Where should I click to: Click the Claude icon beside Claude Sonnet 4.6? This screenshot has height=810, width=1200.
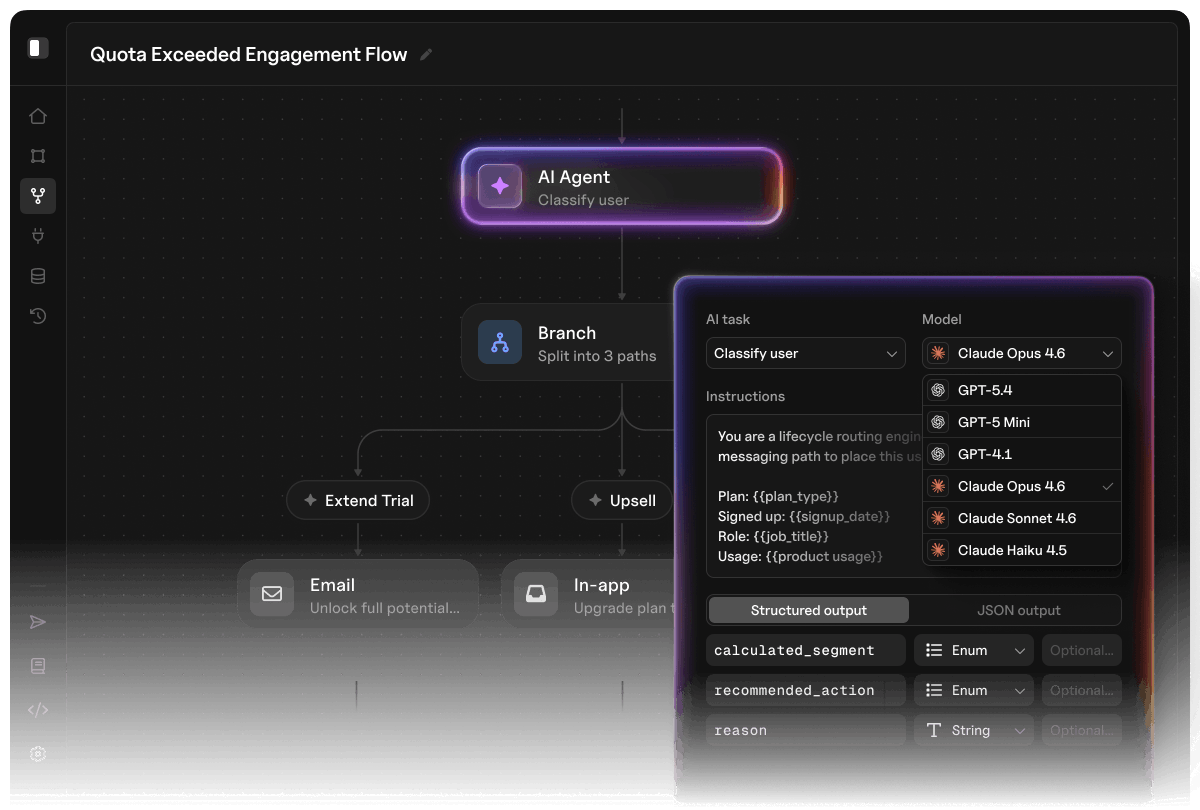(938, 518)
